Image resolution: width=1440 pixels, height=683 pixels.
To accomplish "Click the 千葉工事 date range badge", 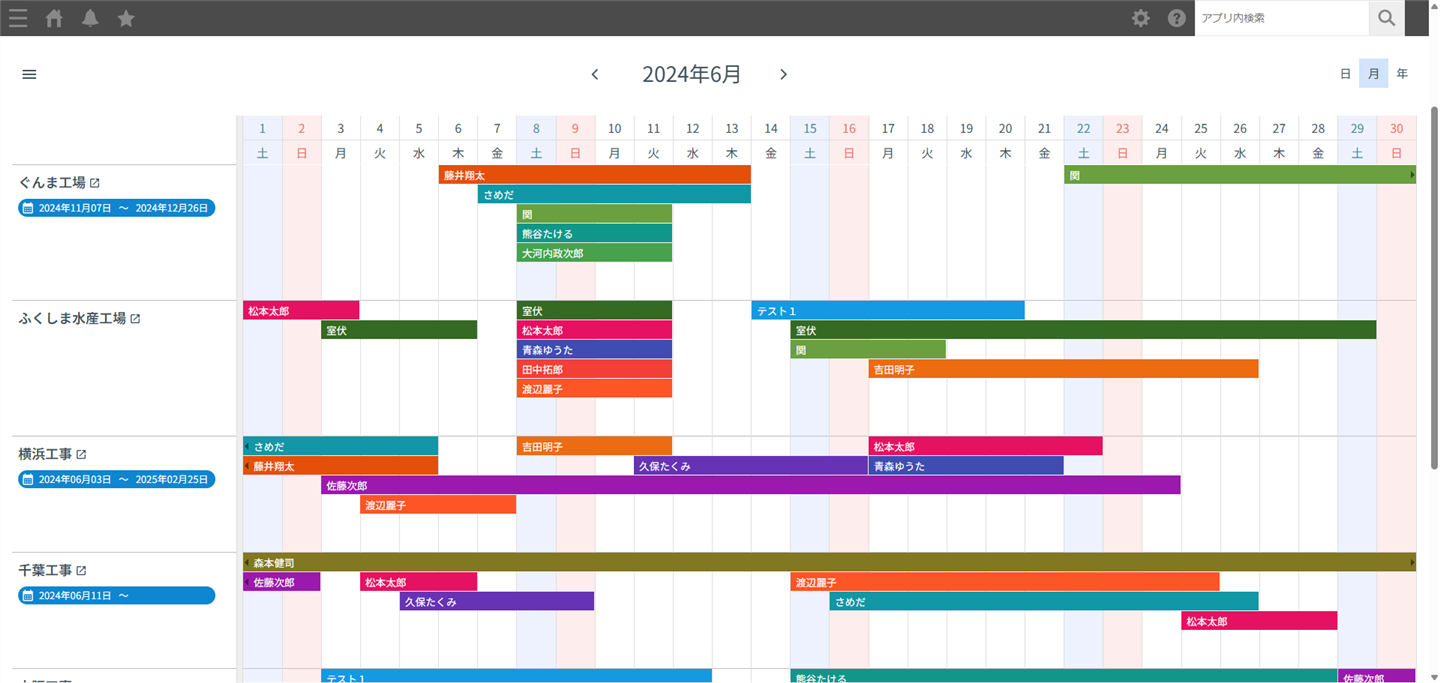I will [x=116, y=596].
